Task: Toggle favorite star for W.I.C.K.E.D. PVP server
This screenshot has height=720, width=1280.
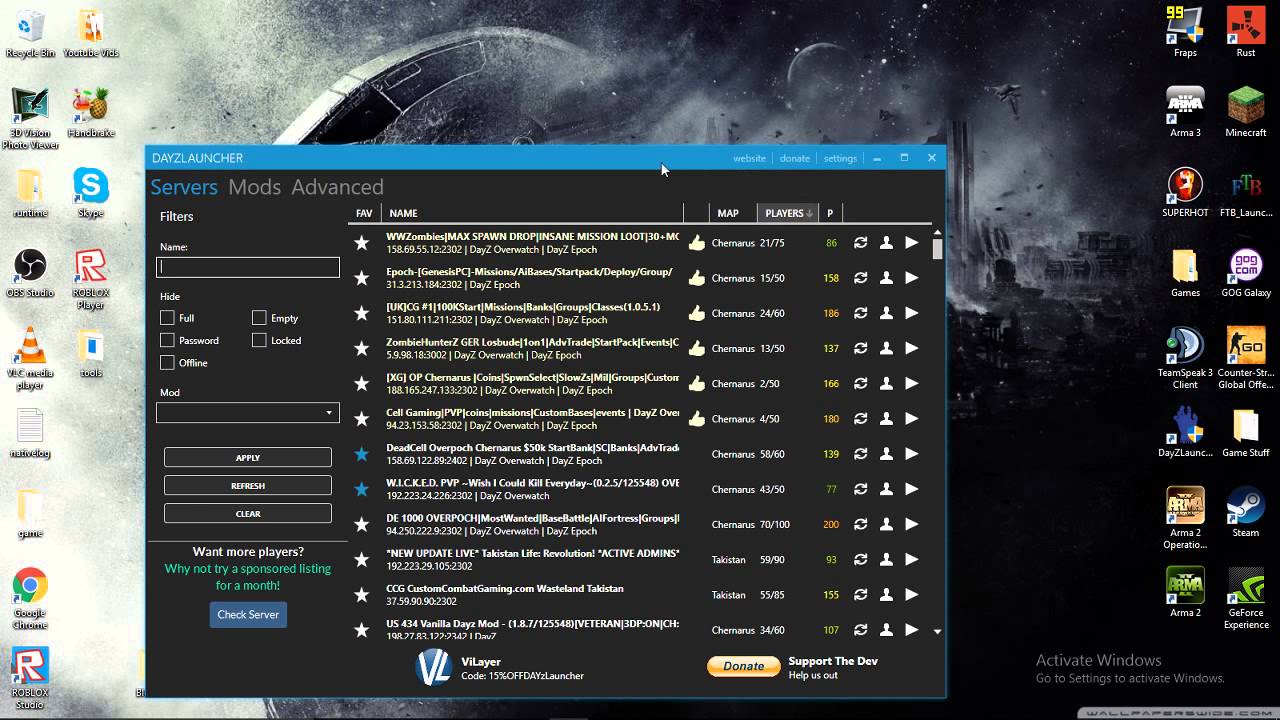Action: (362, 489)
